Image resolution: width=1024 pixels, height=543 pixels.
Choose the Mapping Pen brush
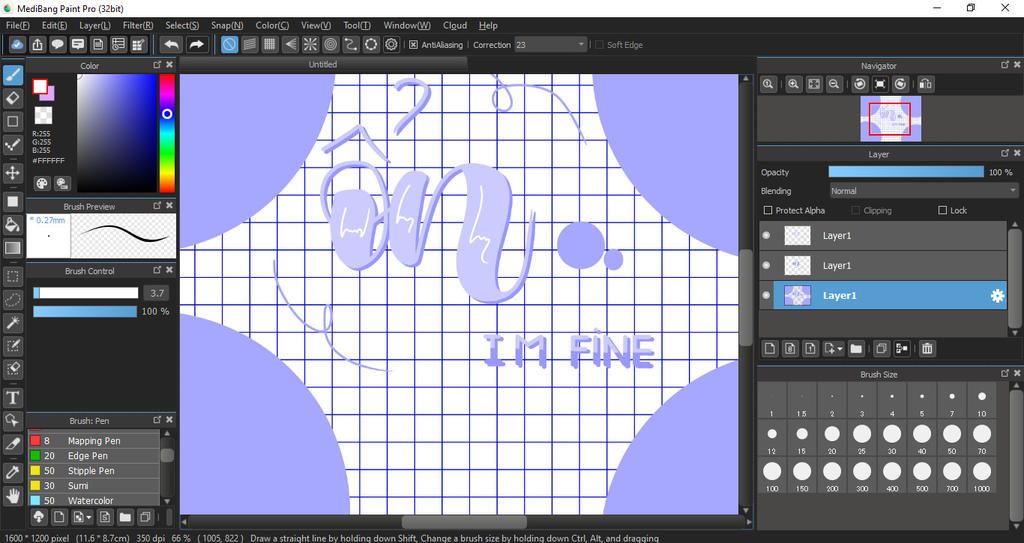94,440
